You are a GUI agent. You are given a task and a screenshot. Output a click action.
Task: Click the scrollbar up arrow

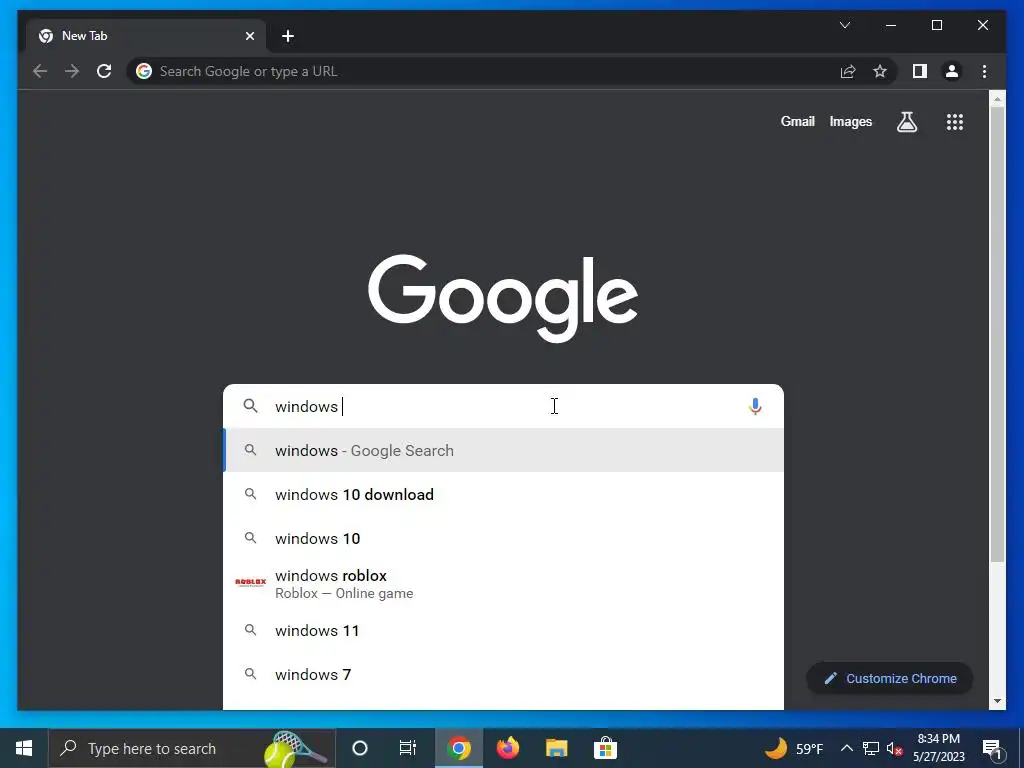pyautogui.click(x=997, y=99)
